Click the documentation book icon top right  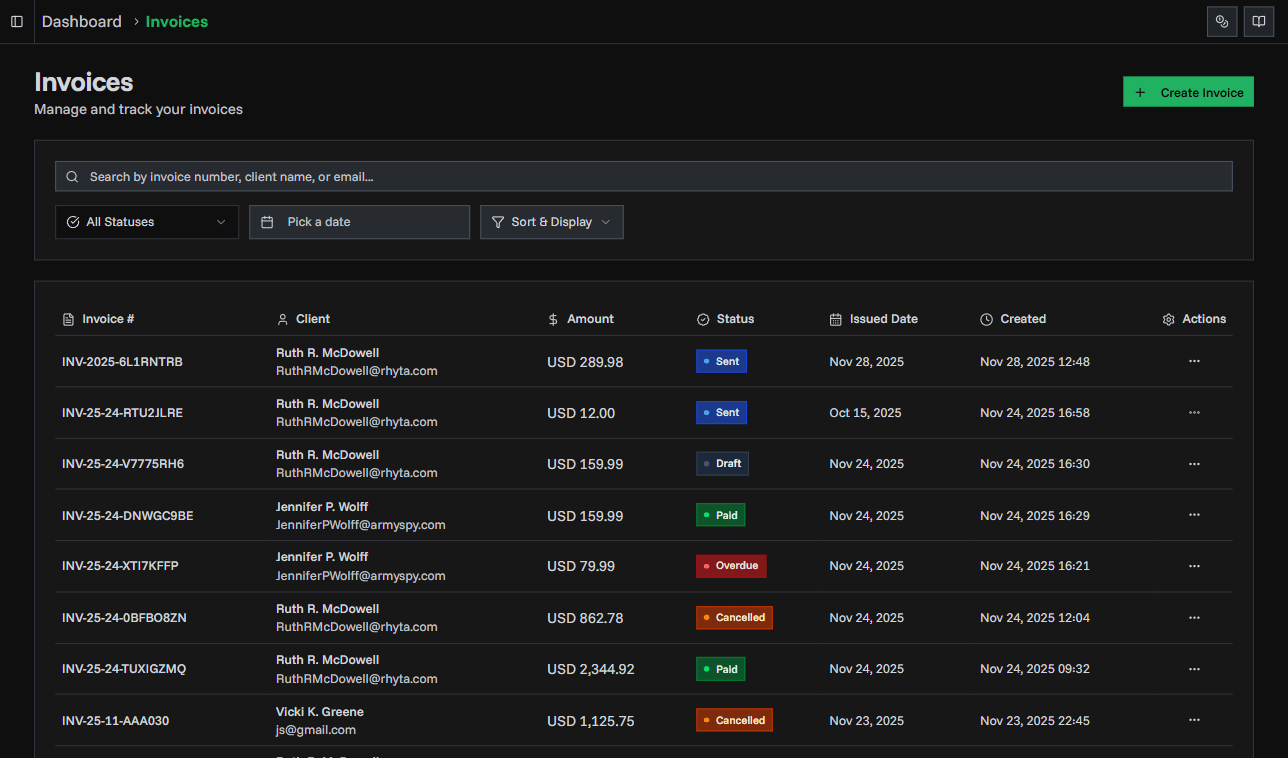coord(1258,21)
